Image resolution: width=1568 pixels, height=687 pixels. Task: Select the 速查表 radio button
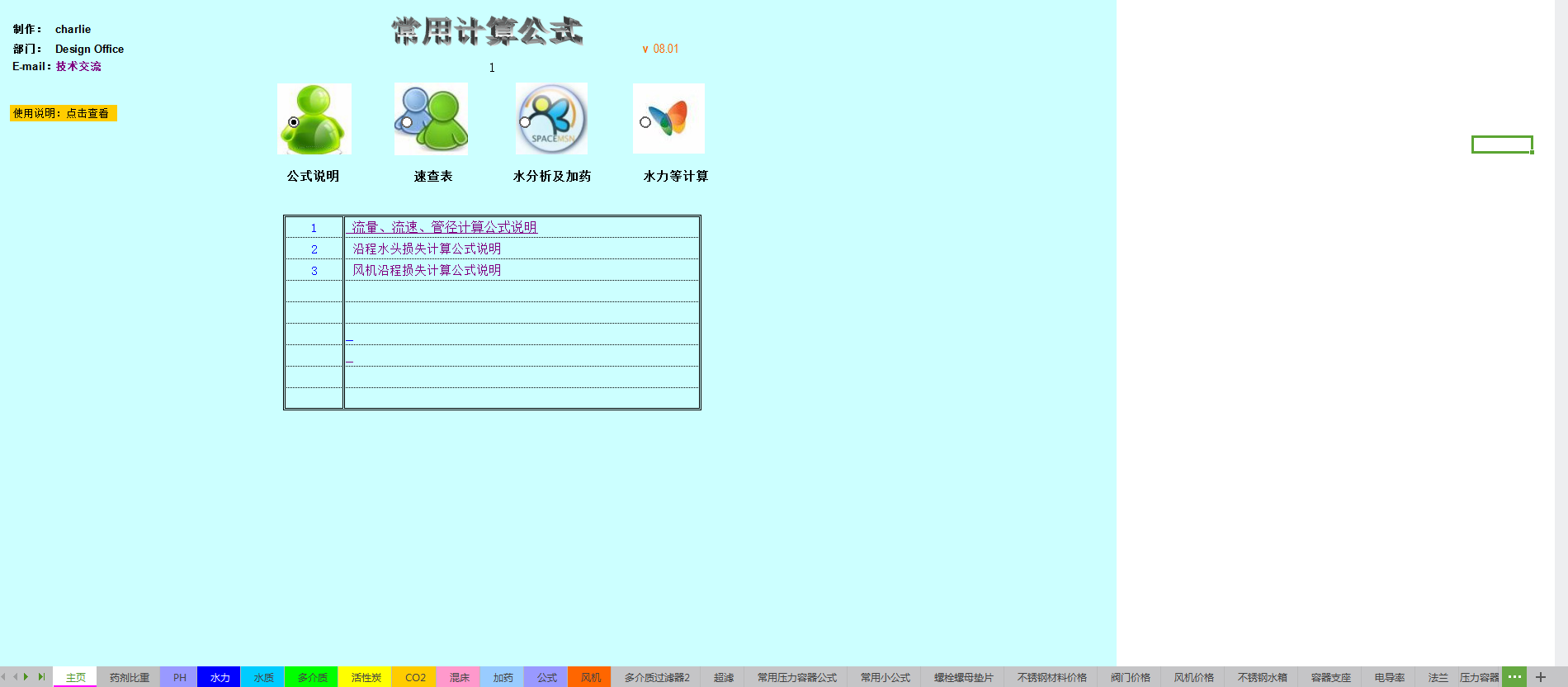pos(407,122)
